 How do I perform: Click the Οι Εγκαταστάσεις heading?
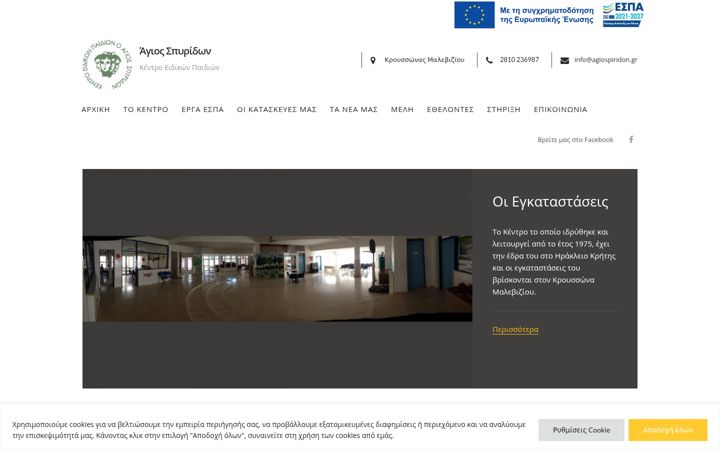tap(550, 202)
